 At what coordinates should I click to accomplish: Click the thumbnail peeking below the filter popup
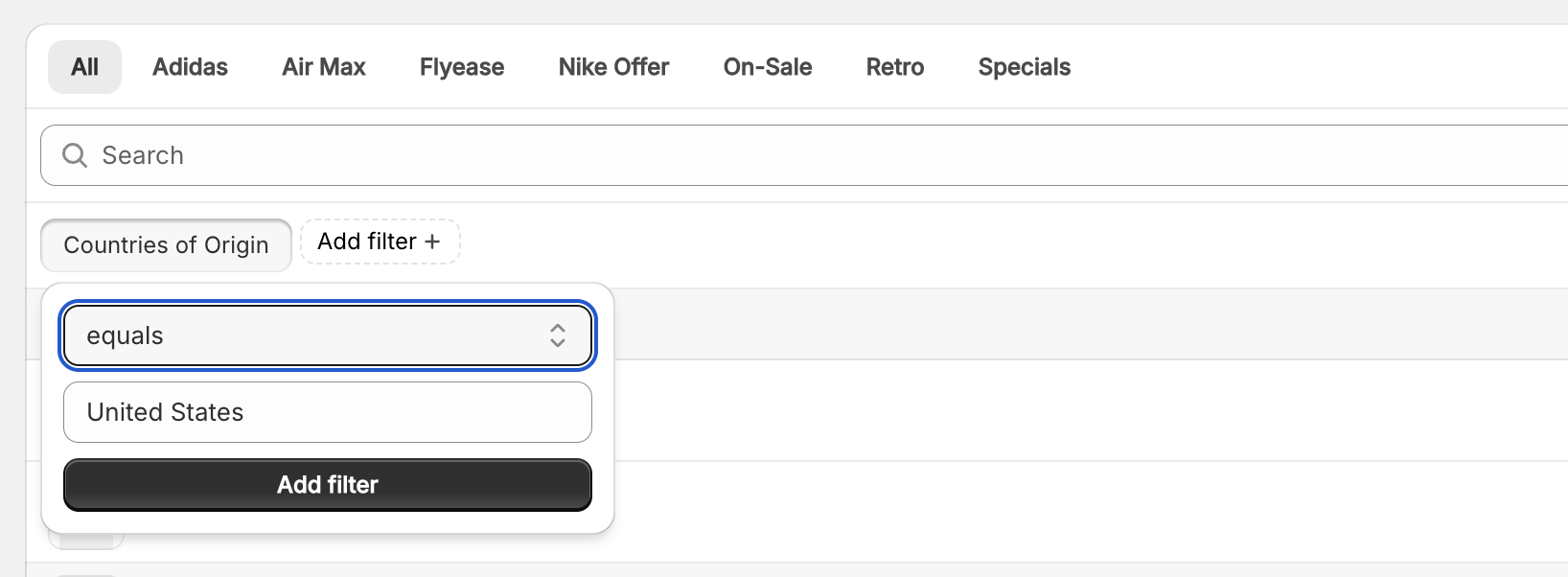pyautogui.click(x=86, y=542)
